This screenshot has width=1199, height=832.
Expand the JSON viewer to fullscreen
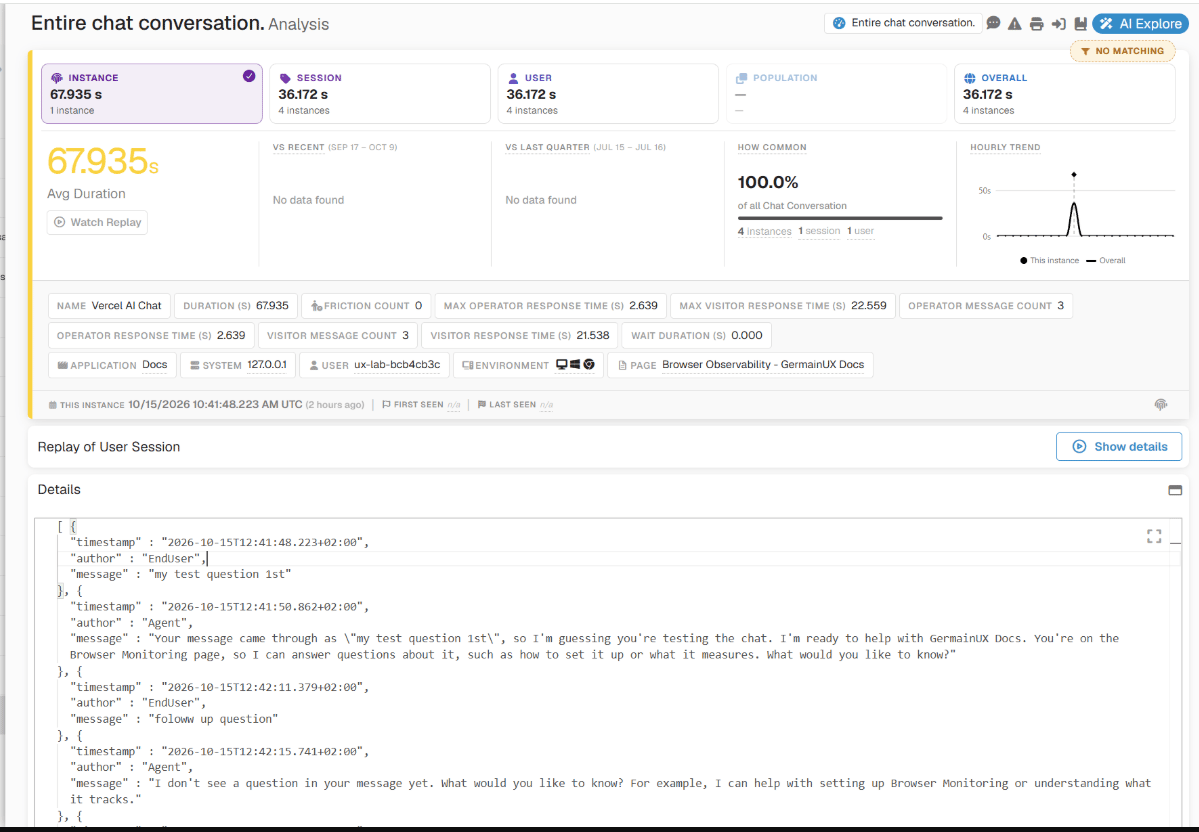click(x=1154, y=536)
